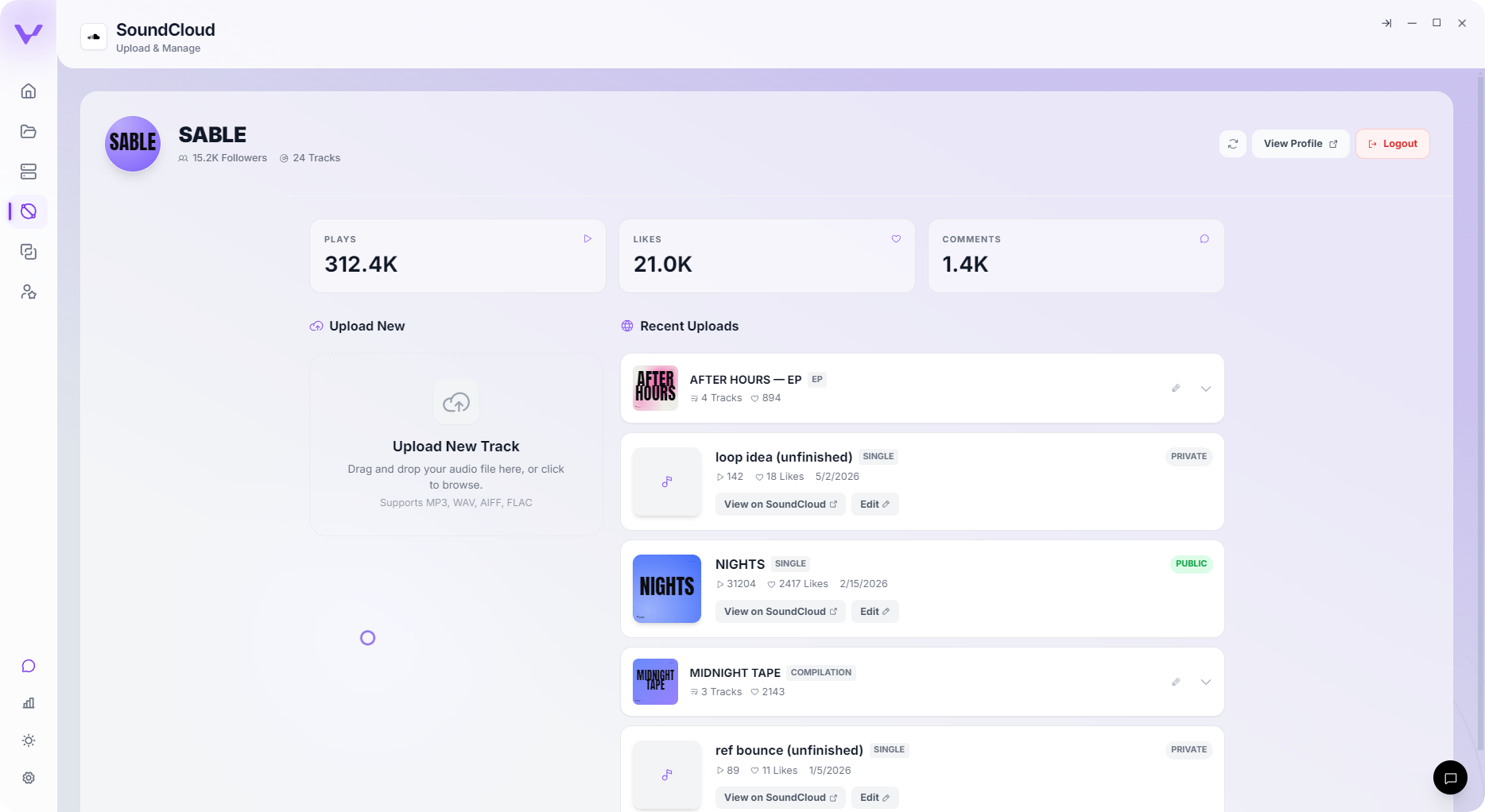Select the active SoundCloud sidebar icon

[x=29, y=211]
